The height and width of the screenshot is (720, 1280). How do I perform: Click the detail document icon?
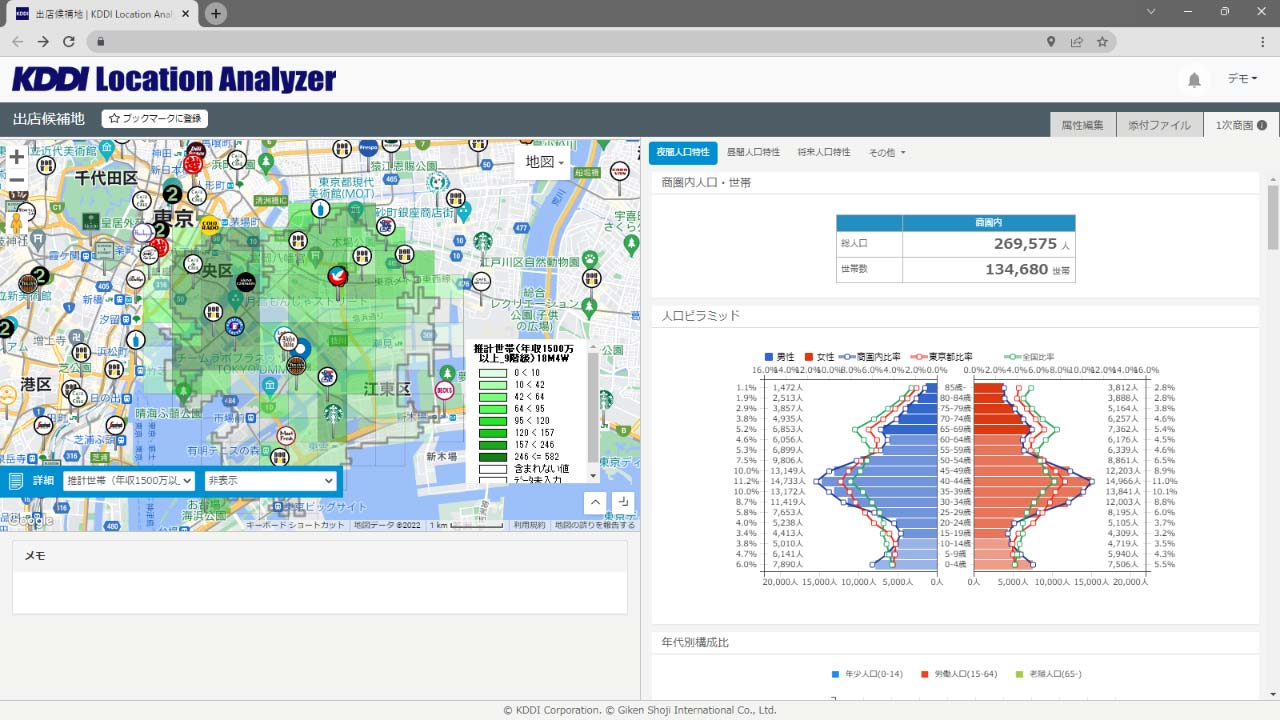point(16,480)
